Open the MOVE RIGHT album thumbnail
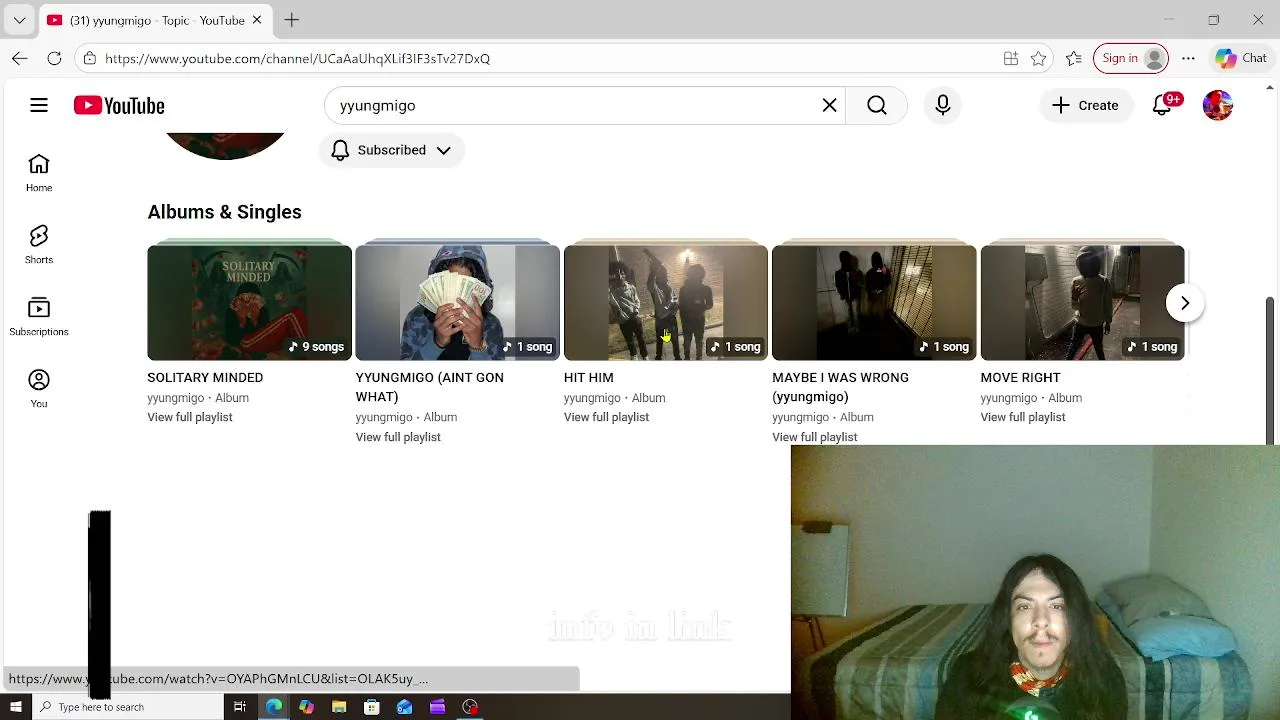Image resolution: width=1280 pixels, height=720 pixels. coord(1082,303)
